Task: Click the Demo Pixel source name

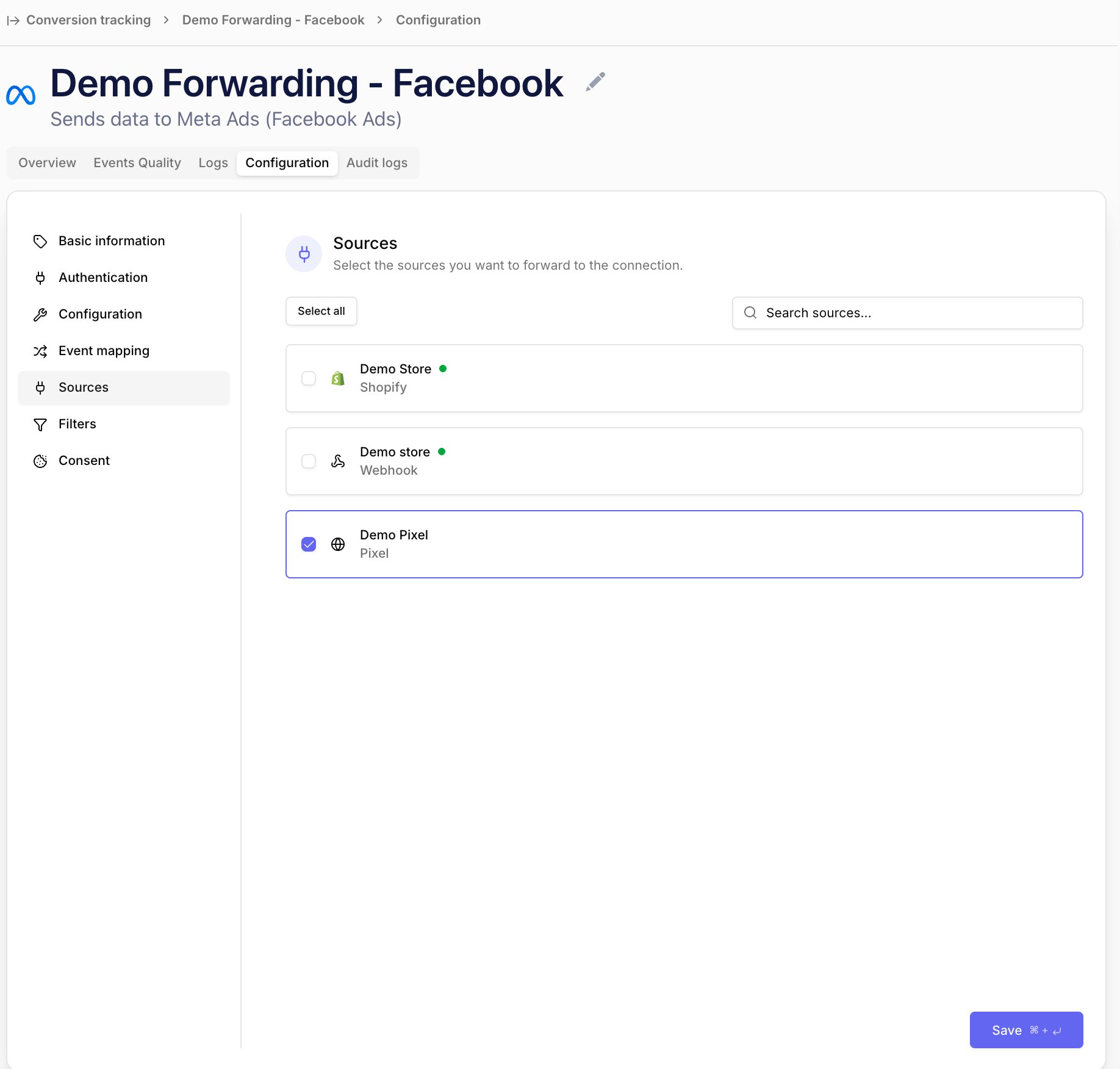Action: [394, 535]
